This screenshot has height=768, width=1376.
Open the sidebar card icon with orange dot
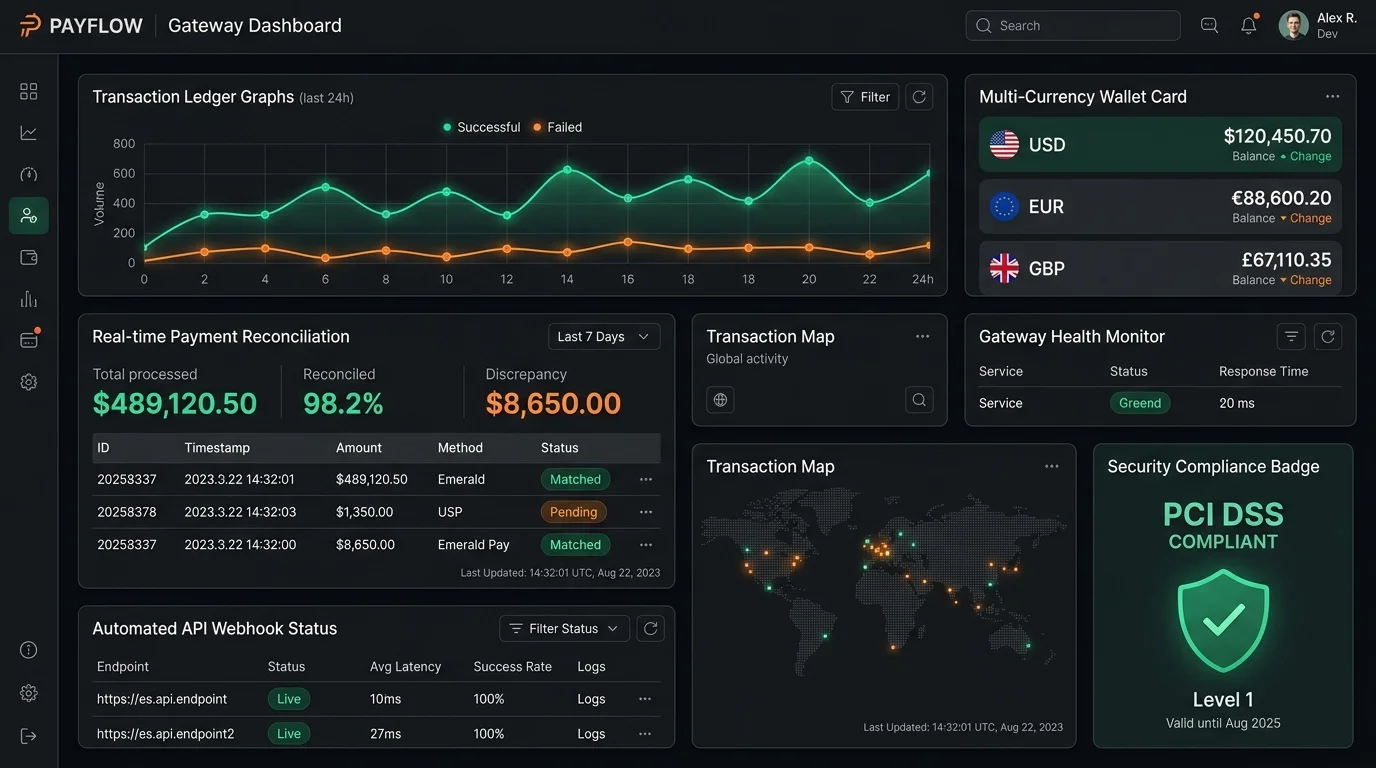[29, 339]
